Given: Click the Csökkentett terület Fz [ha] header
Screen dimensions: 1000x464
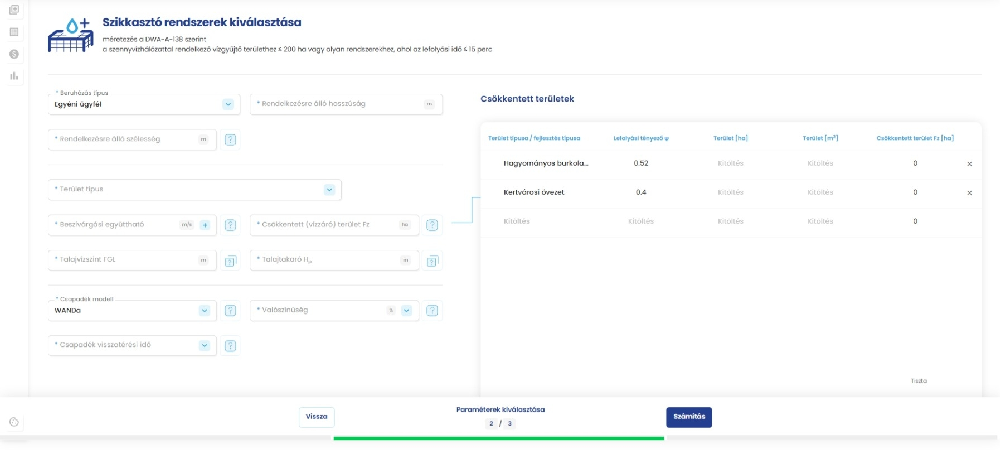Looking at the screenshot, I should (x=915, y=138).
